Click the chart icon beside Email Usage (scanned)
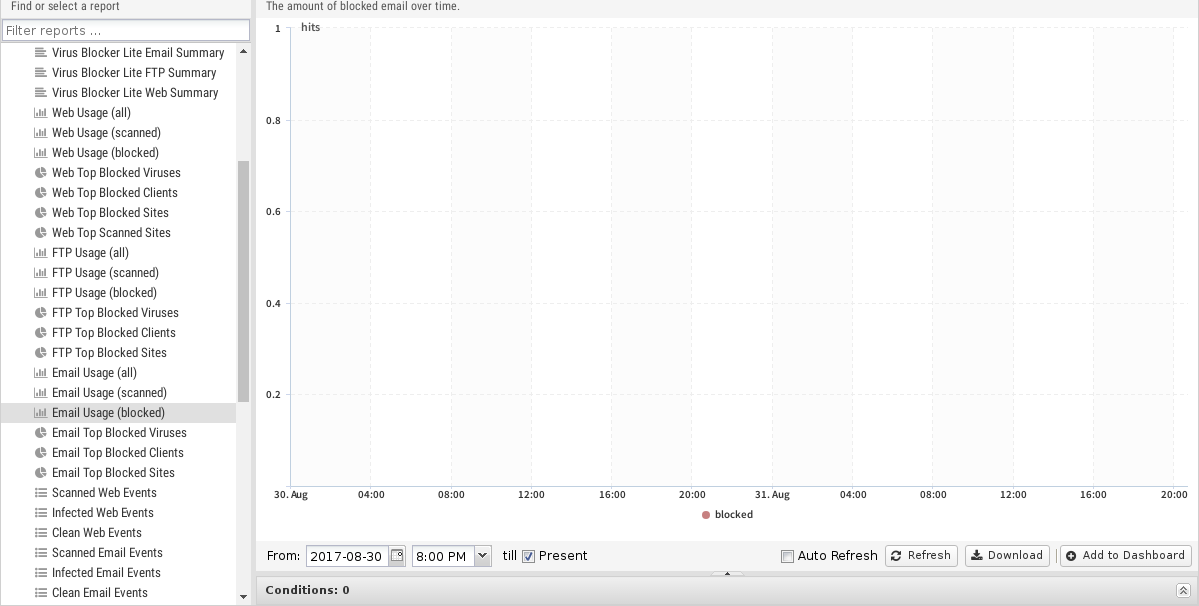The height and width of the screenshot is (606, 1199). click(x=41, y=392)
